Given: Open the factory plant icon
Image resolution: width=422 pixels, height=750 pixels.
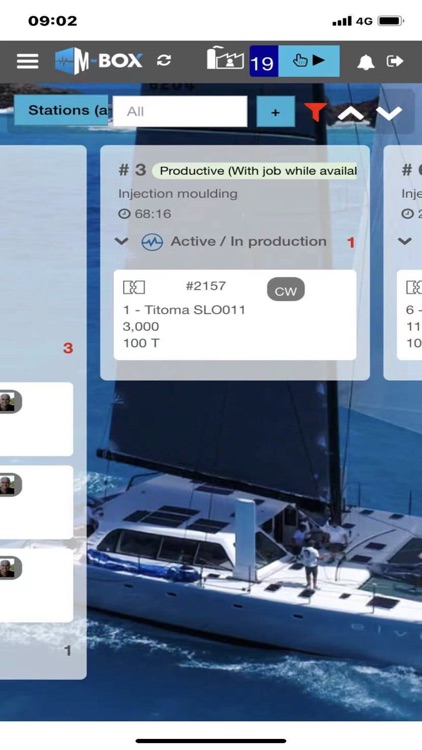Looking at the screenshot, I should point(225,58).
